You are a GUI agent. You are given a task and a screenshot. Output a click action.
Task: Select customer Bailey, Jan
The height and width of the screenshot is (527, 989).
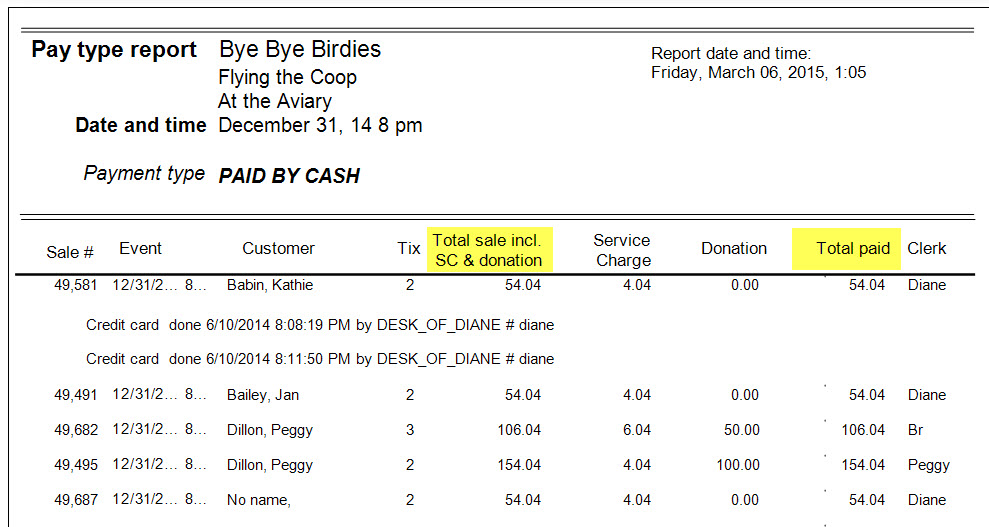pyautogui.click(x=263, y=395)
